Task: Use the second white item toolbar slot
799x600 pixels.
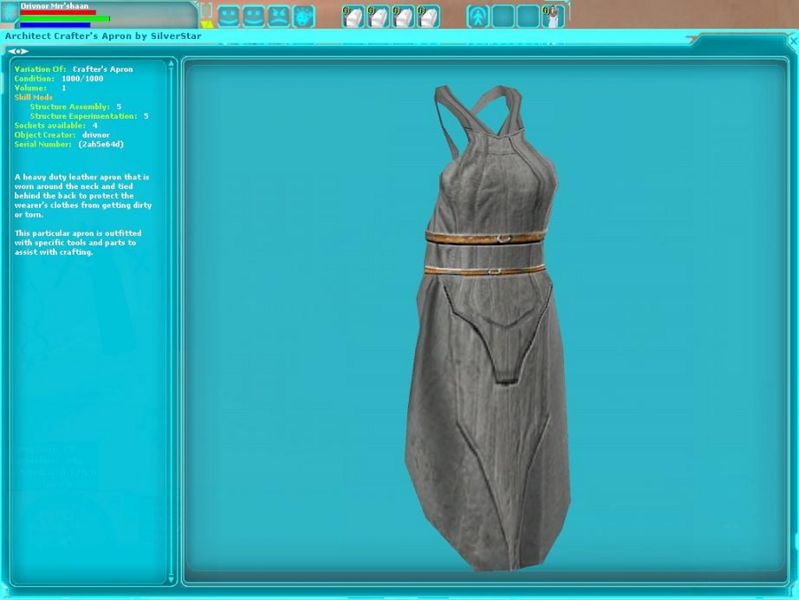Action: (379, 16)
